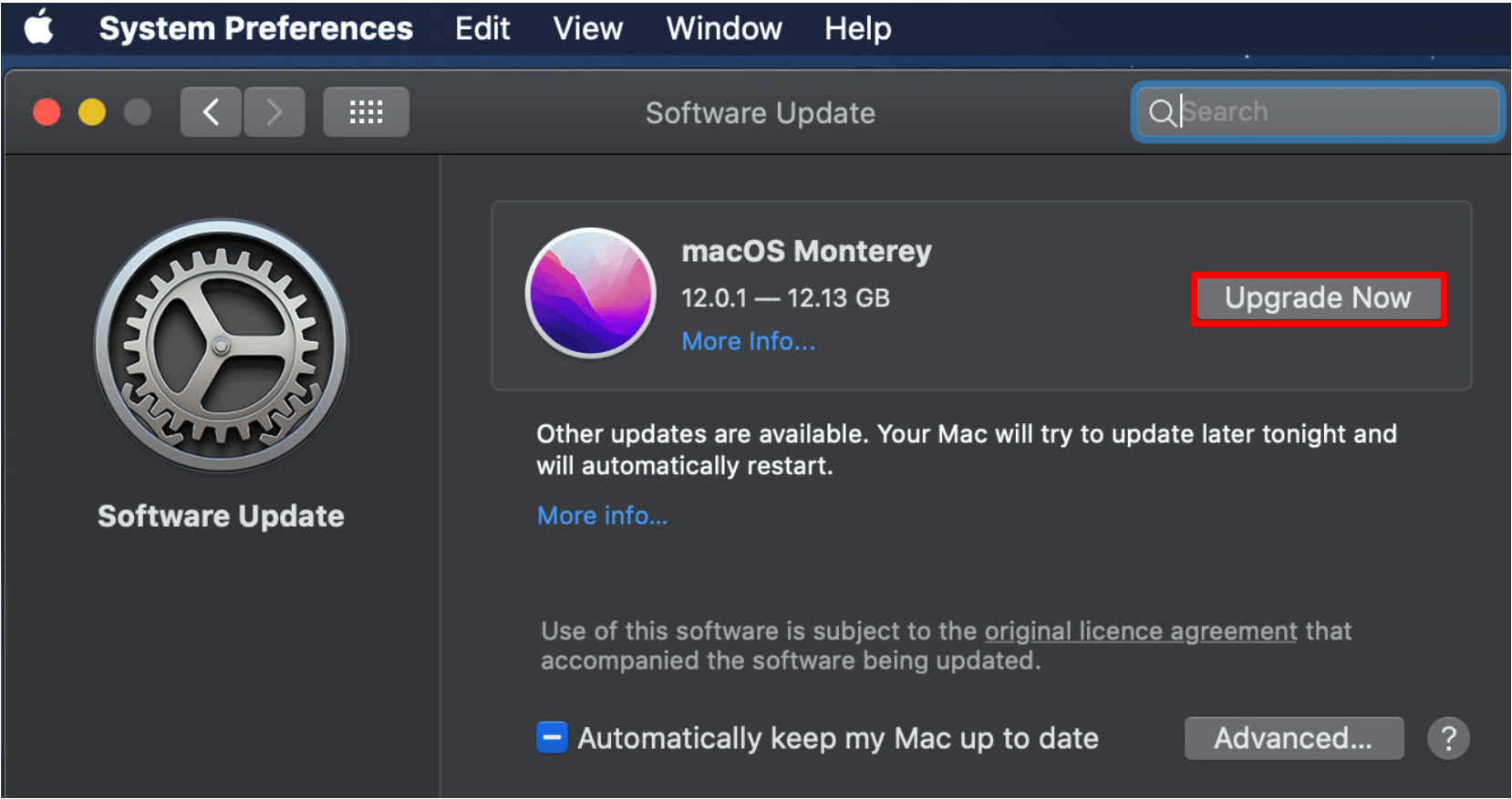Show all preferences with the grid icon
Screen dimensions: 1512x799
coord(366,112)
